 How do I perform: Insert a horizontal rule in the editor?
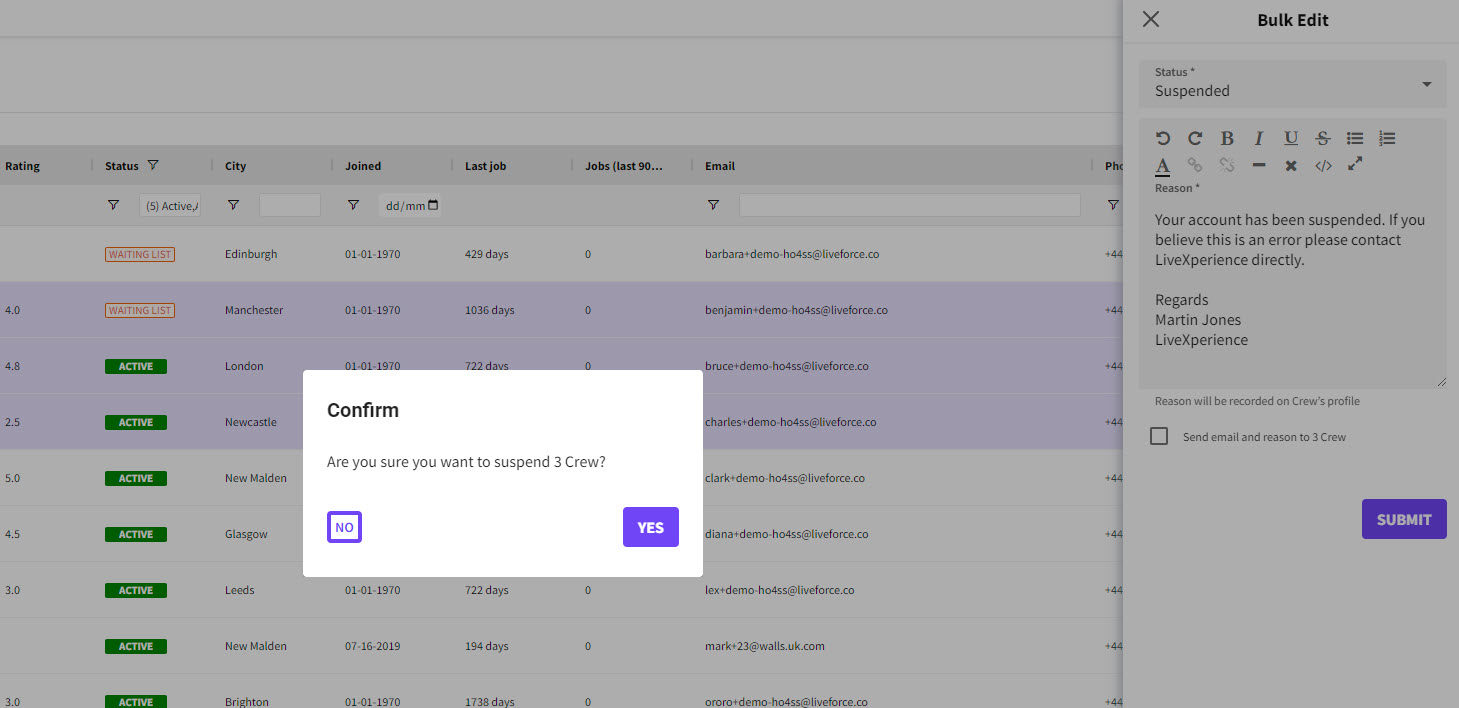[x=1259, y=165]
